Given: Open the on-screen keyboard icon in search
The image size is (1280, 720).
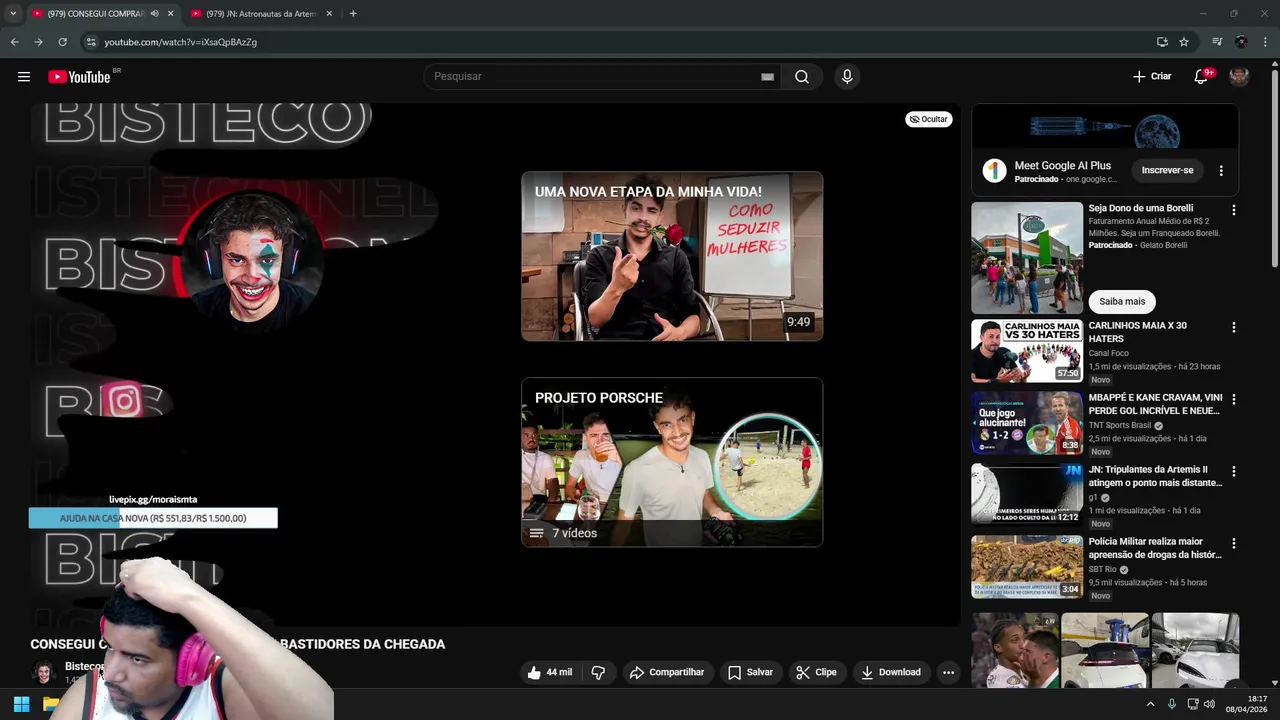Looking at the screenshot, I should pyautogui.click(x=767, y=77).
